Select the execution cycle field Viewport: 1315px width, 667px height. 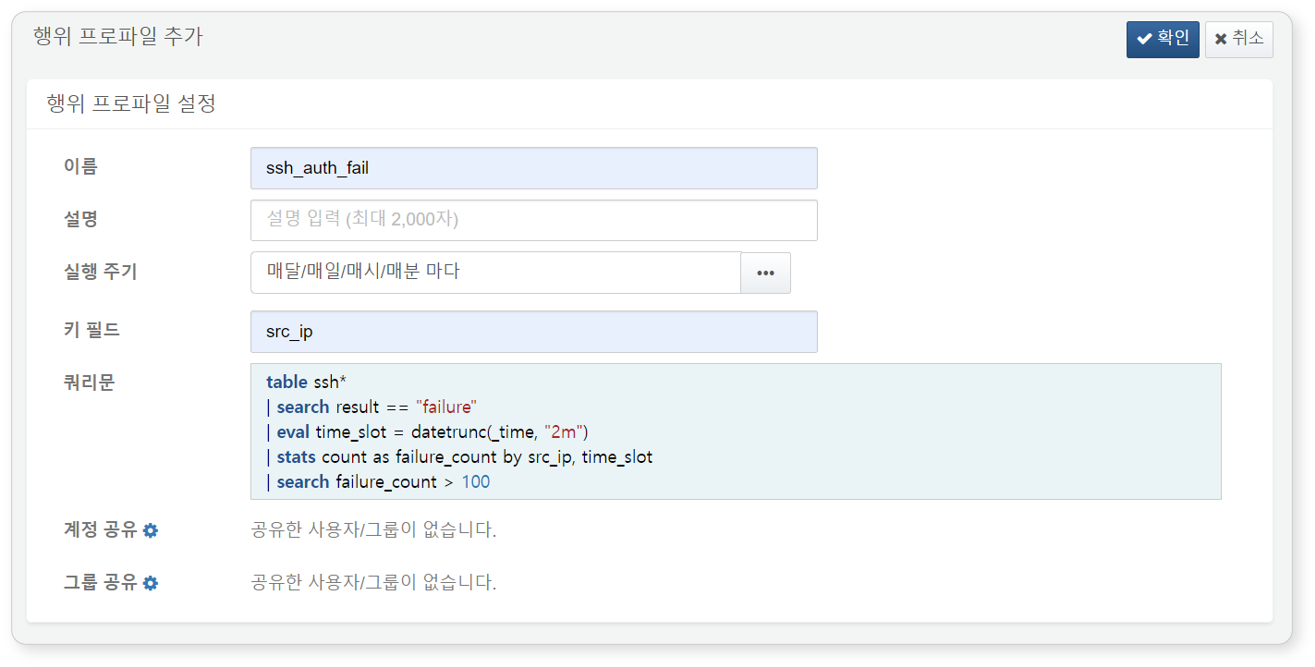point(496,272)
